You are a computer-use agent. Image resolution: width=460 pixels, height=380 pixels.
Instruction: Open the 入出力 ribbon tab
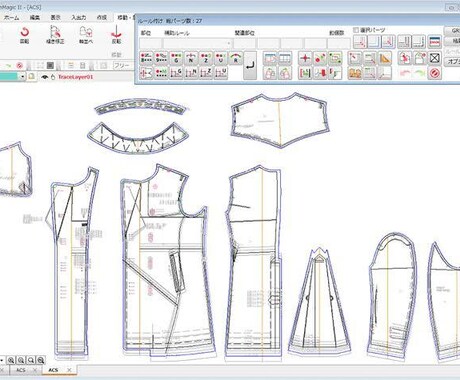[x=79, y=18]
